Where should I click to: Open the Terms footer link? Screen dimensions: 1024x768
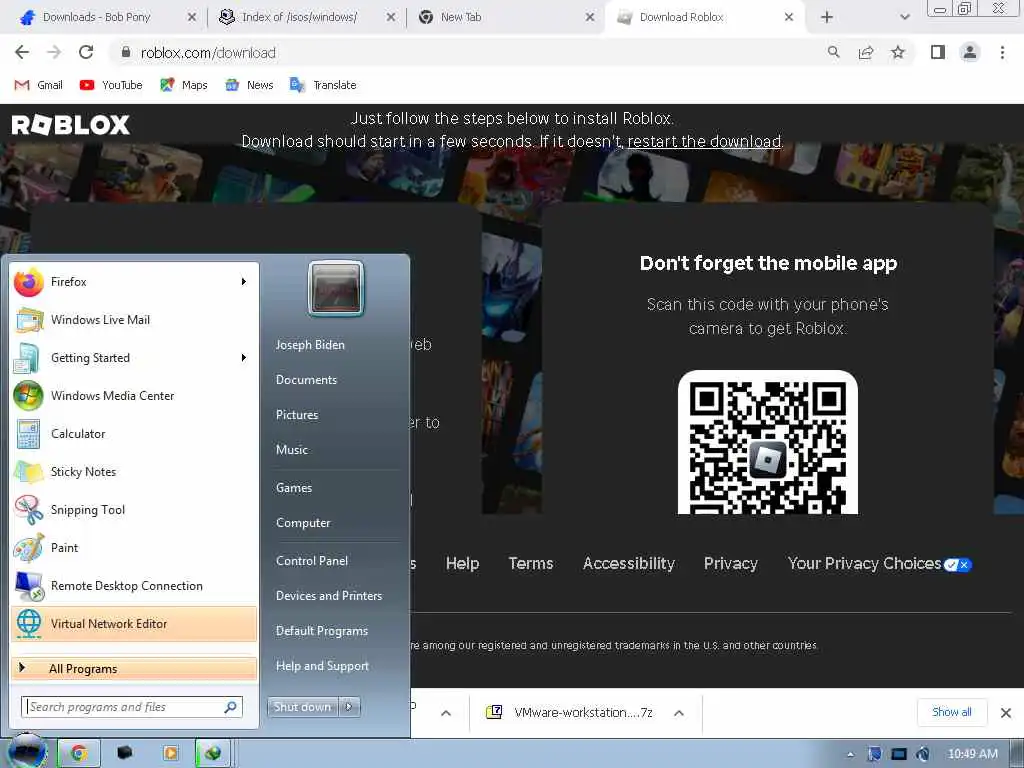[x=531, y=563]
